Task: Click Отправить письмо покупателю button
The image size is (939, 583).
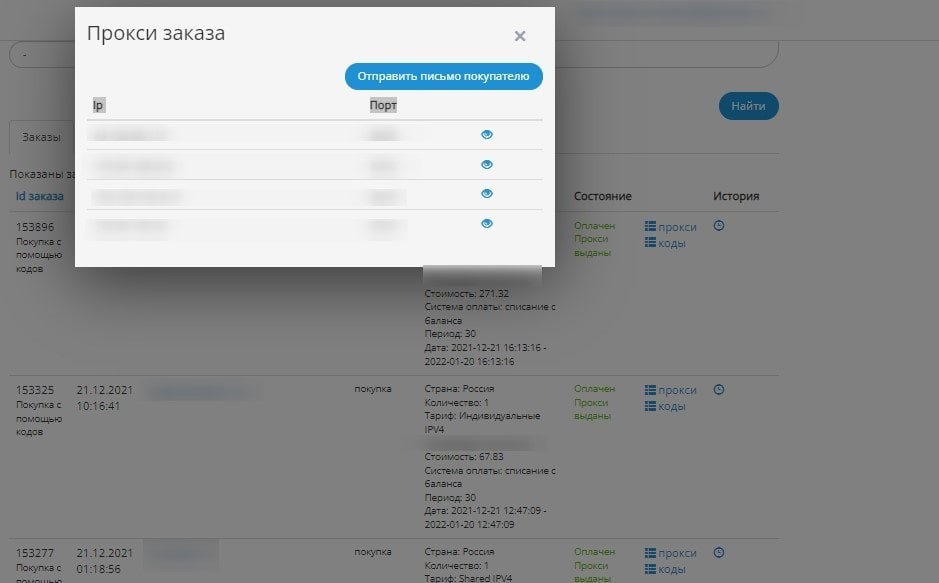Action: click(x=444, y=77)
